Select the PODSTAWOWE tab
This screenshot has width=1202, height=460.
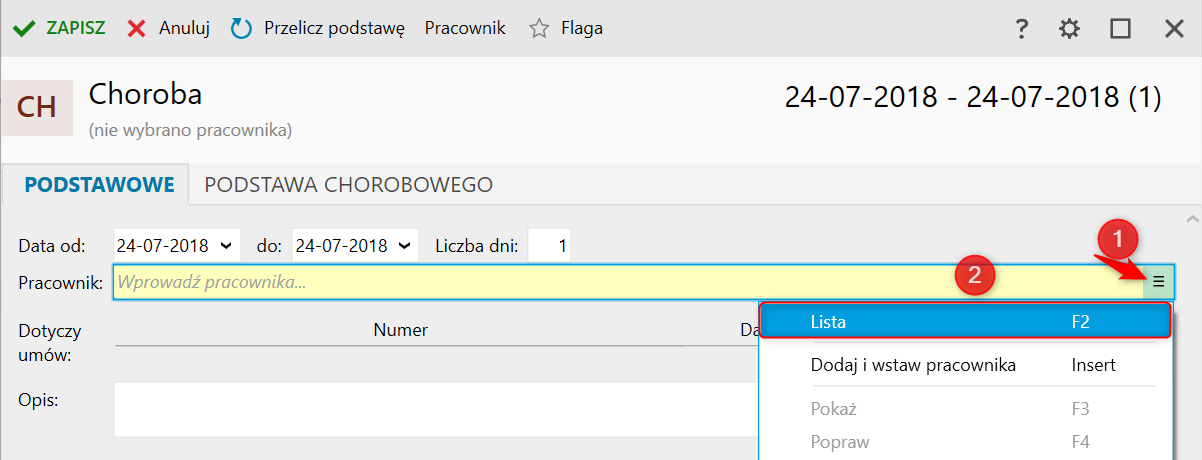point(99,185)
